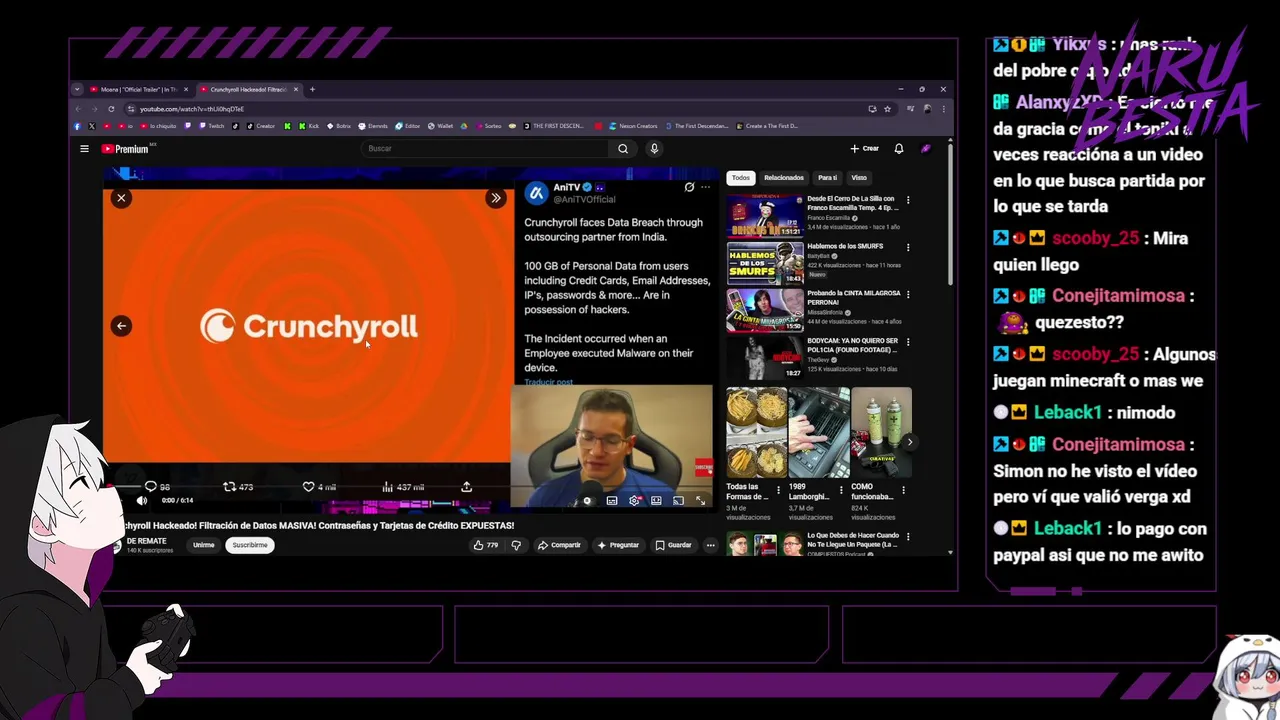Dislike the video with thumbs down
Image resolution: width=1280 pixels, height=720 pixels.
point(516,545)
